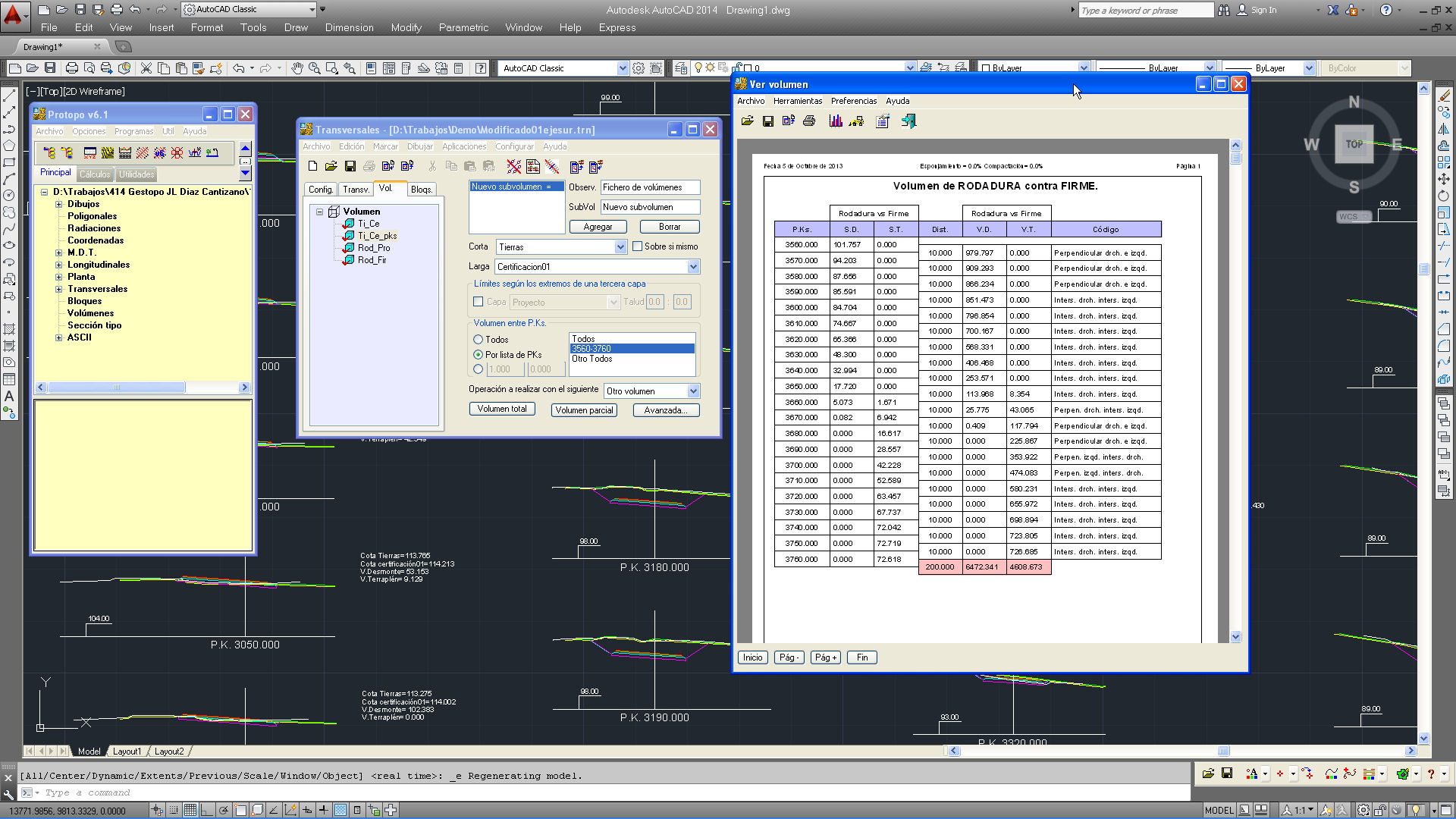The height and width of the screenshot is (819, 1456).
Task: Open the Parametric menu in AutoCAD
Action: [x=463, y=27]
